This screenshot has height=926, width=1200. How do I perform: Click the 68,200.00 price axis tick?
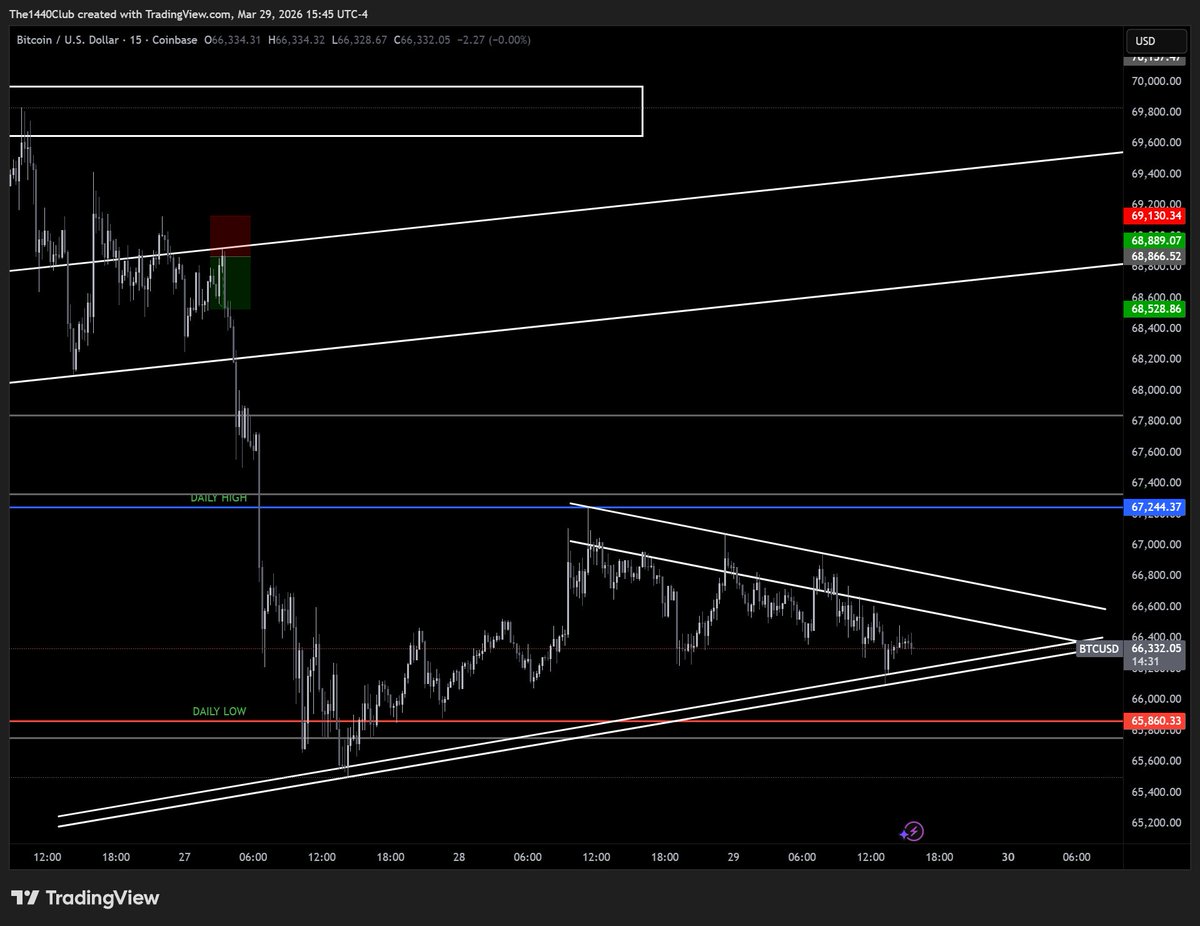[x=1157, y=359]
